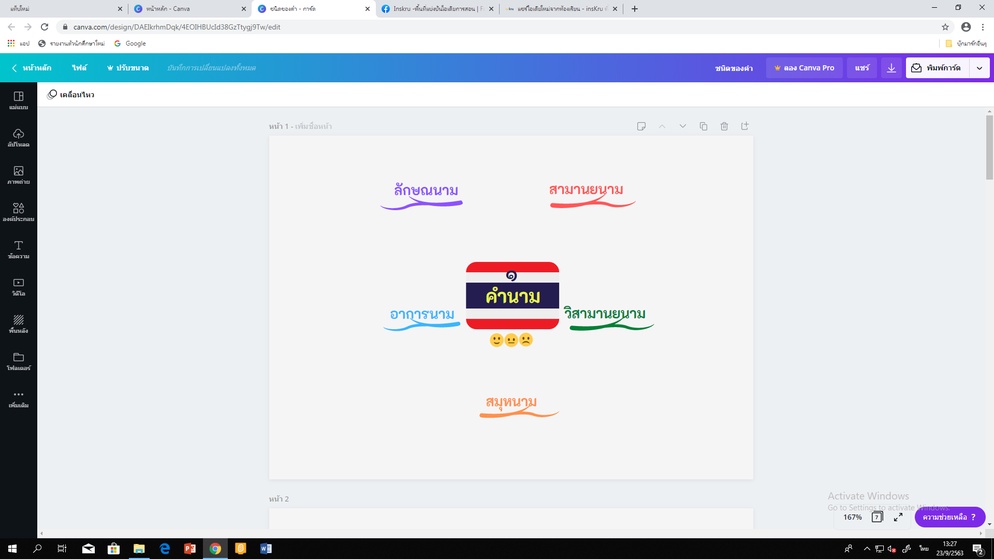This screenshot has width=994, height=559.
Task: Add notes to page 1
Action: [x=641, y=126]
